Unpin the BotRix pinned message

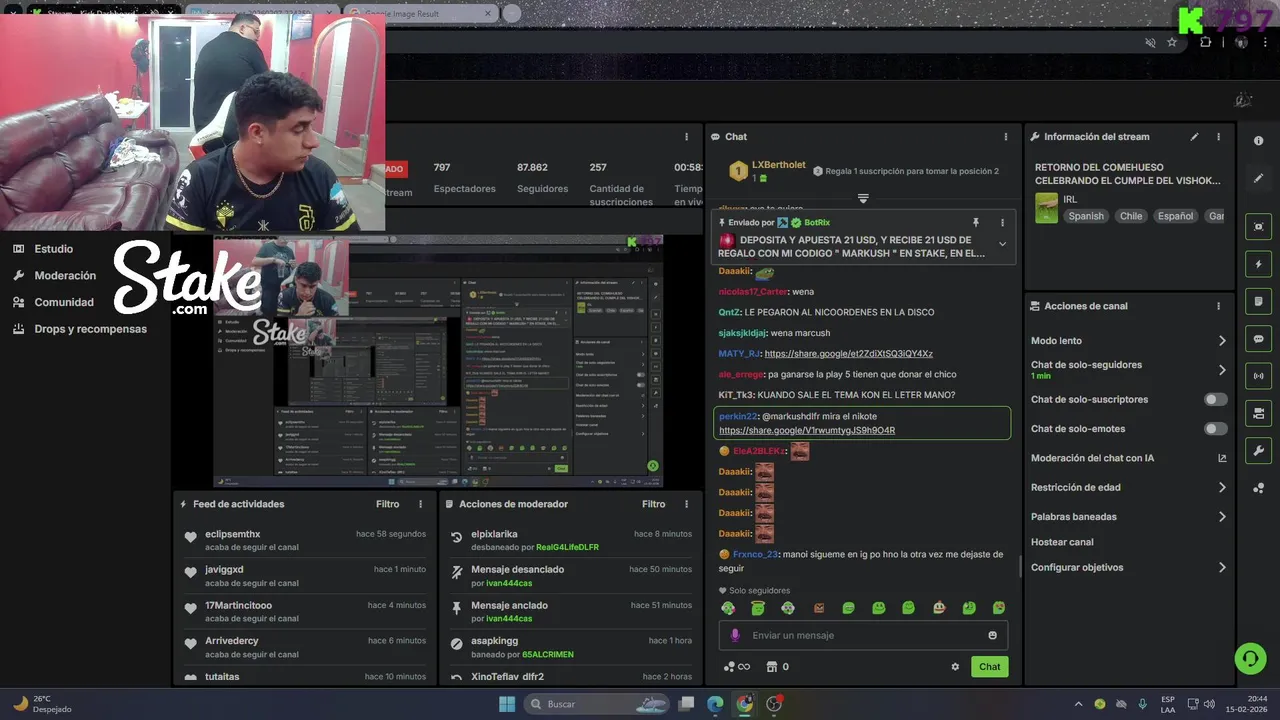(x=976, y=222)
